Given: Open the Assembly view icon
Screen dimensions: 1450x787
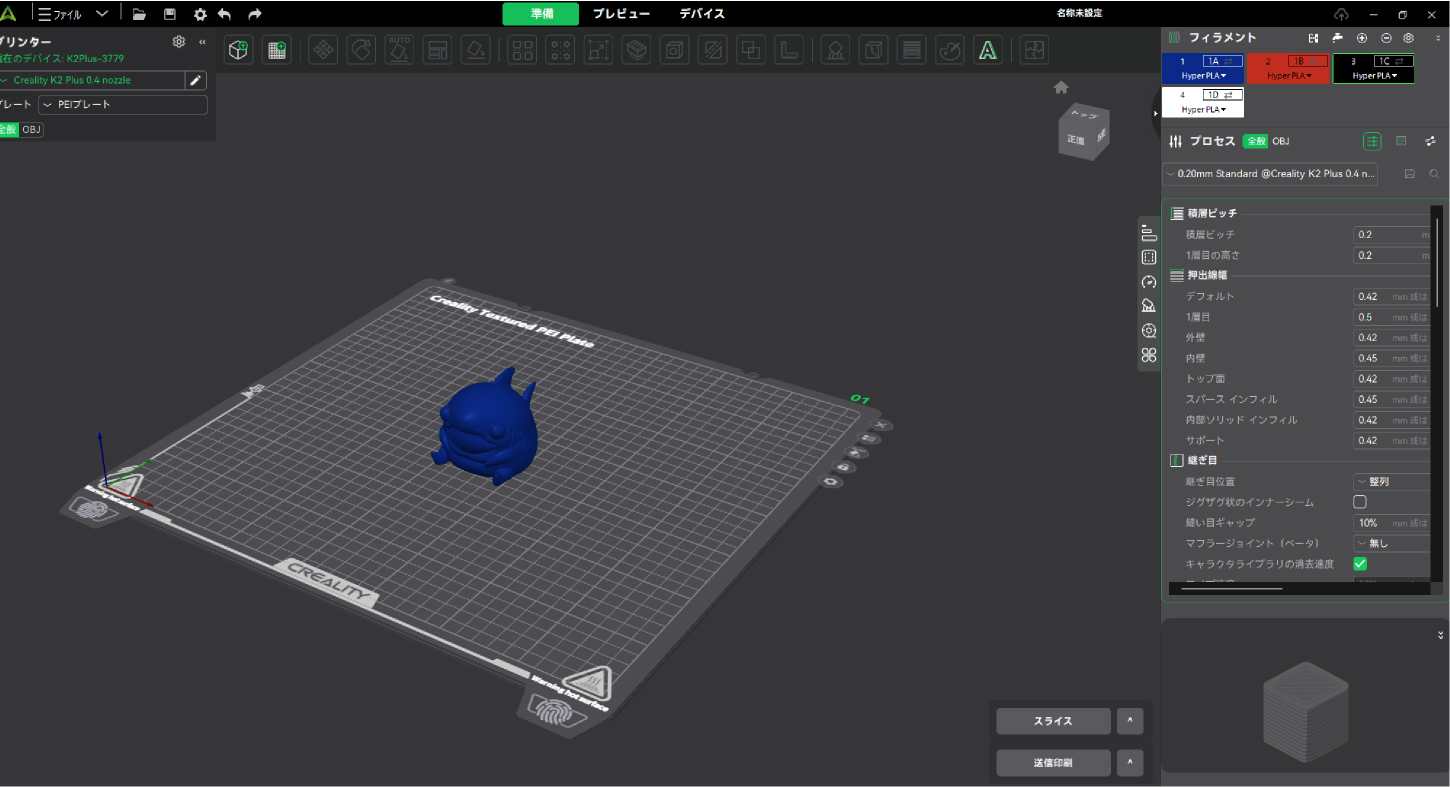Looking at the screenshot, I should click(1035, 50).
